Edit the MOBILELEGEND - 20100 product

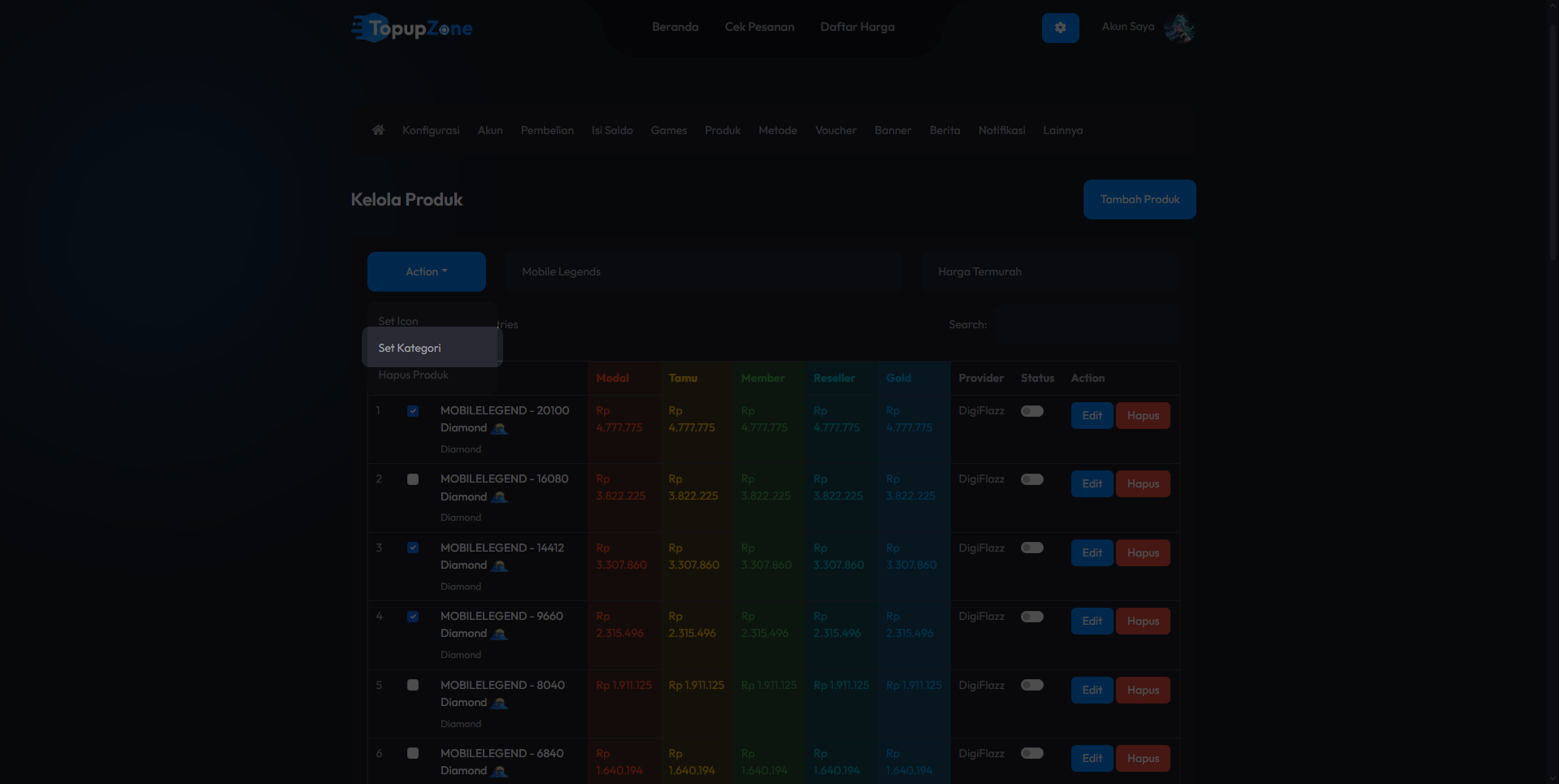(x=1092, y=416)
